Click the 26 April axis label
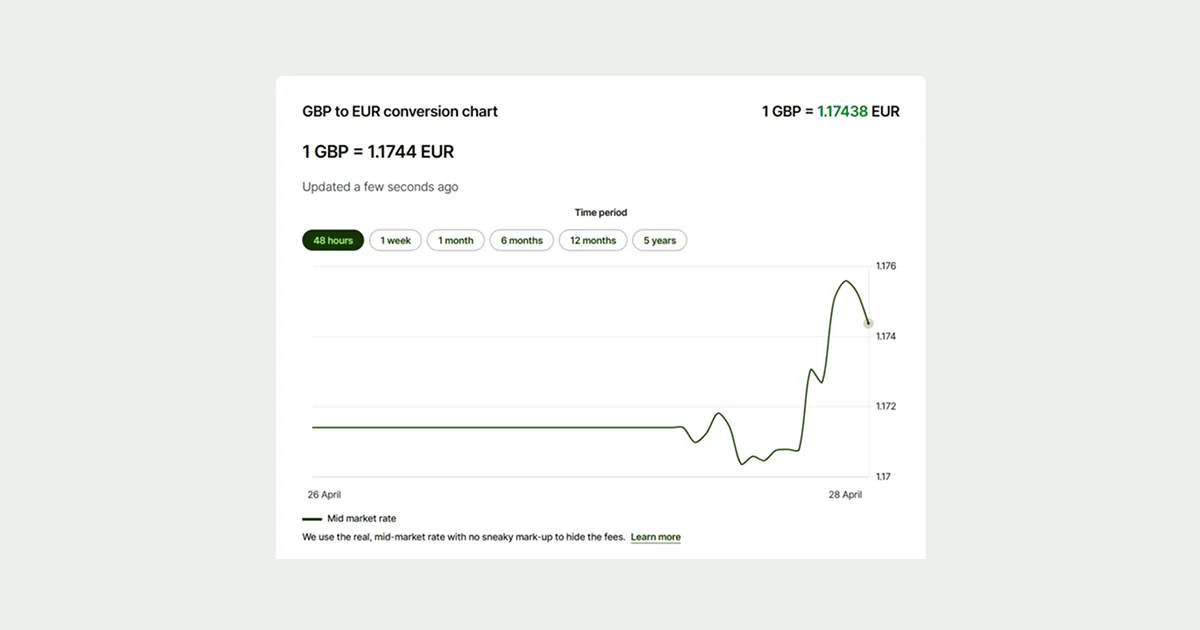 tap(324, 495)
